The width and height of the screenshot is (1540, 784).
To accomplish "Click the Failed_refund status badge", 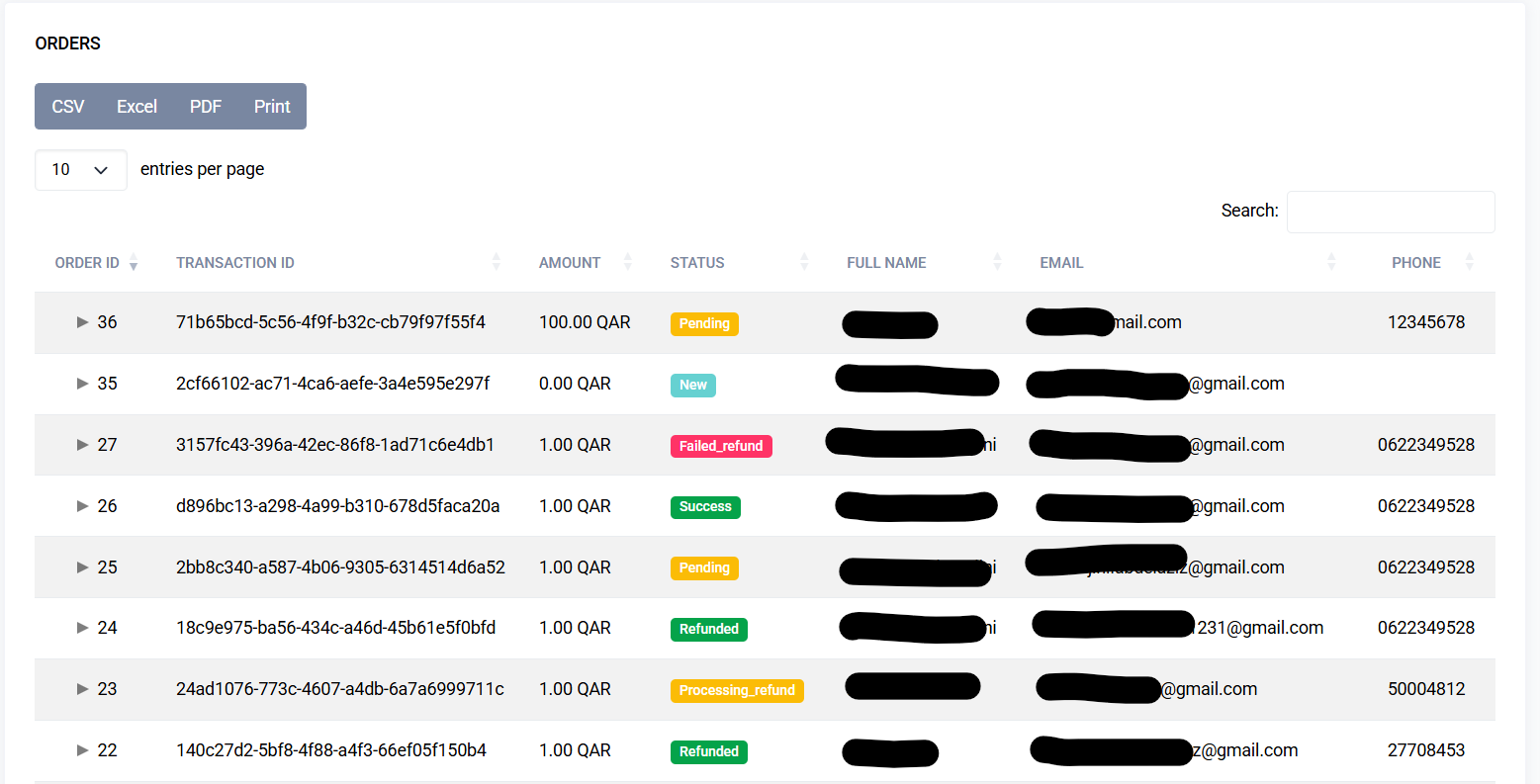I will [720, 446].
